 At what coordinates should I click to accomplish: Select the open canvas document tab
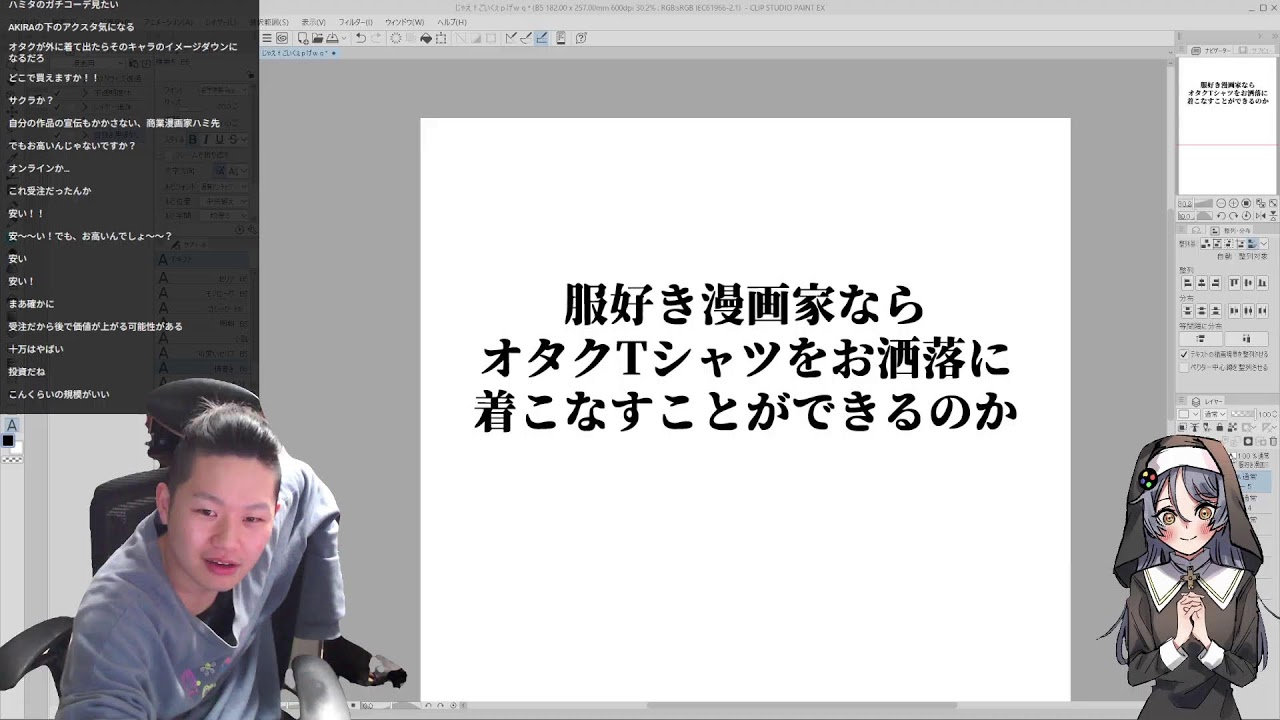(x=298, y=52)
